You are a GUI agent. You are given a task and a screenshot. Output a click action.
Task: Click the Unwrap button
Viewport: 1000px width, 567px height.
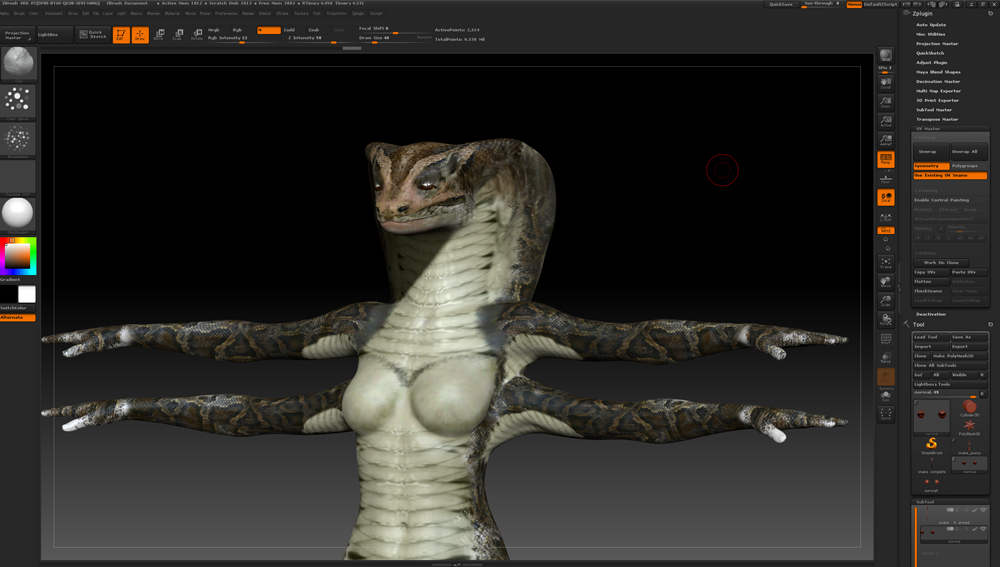[929, 152]
